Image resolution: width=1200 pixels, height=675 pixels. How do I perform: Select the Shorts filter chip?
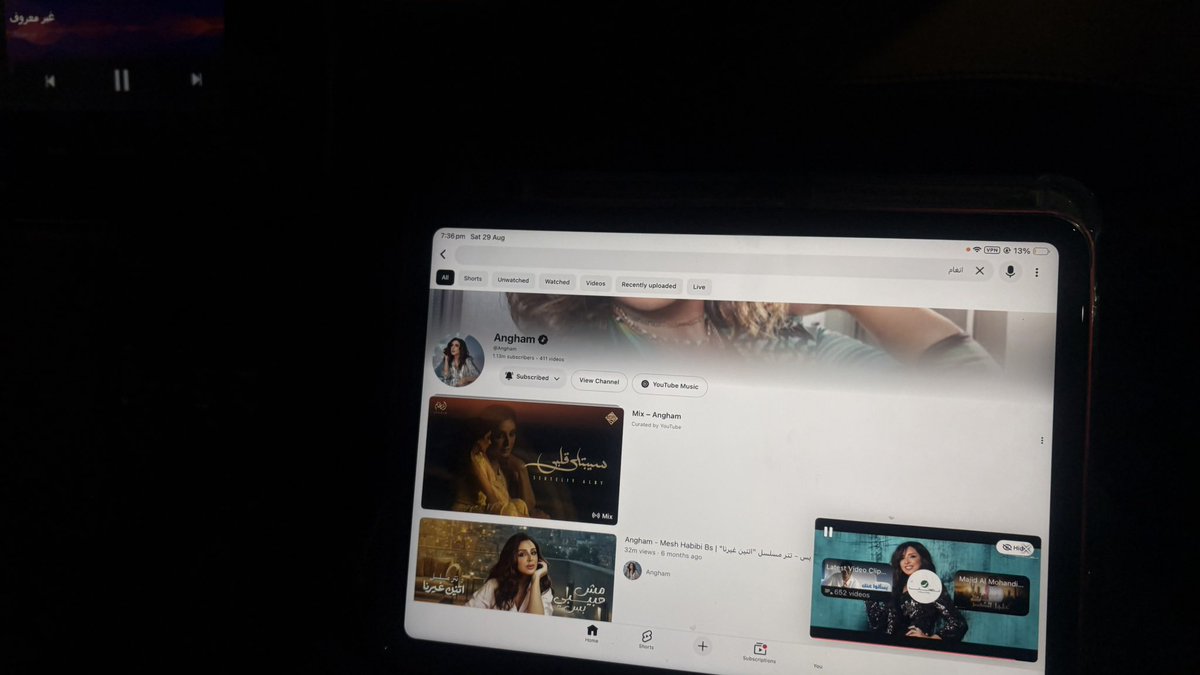coord(473,279)
